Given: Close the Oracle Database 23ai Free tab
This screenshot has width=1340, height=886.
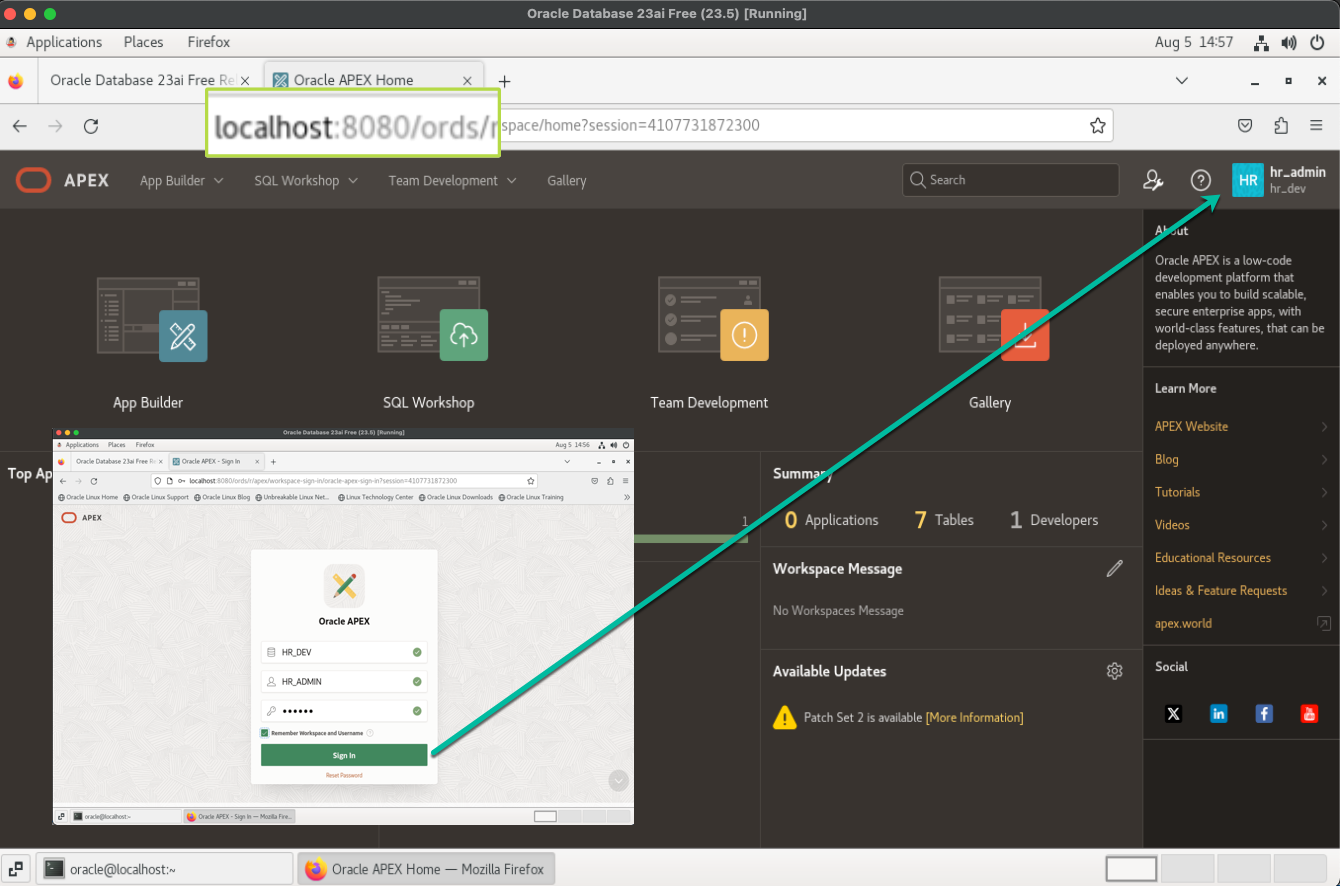Looking at the screenshot, I should click(245, 81).
